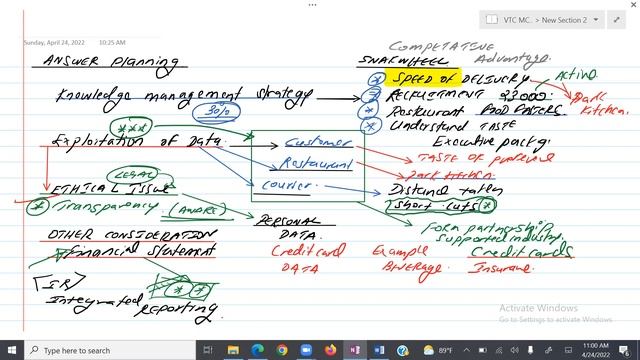This screenshot has width=640, height=360.
Task: Open the three-dots menu at top center
Action: coord(312,5)
